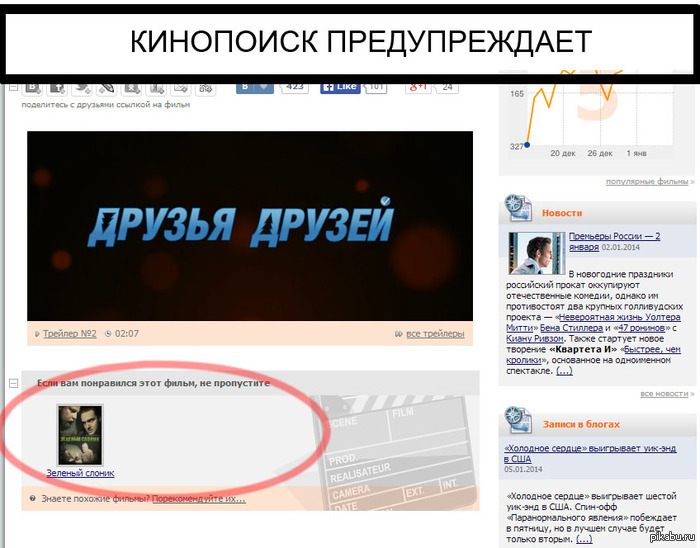Image resolution: width=700 pixels, height=548 pixels.
Task: Click the Новости film reel icon
Action: 518,208
